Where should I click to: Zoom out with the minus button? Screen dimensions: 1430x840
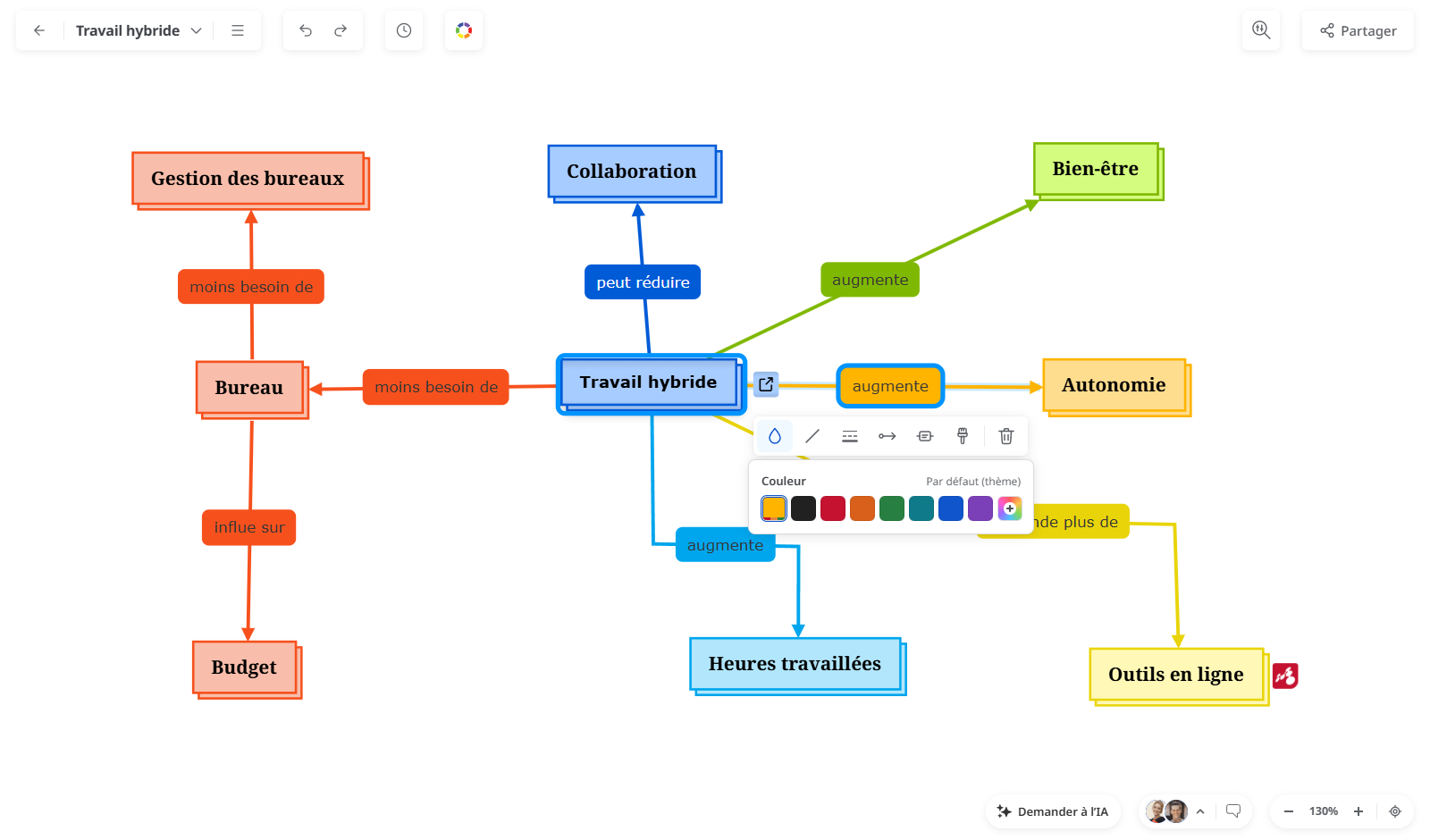(1289, 811)
